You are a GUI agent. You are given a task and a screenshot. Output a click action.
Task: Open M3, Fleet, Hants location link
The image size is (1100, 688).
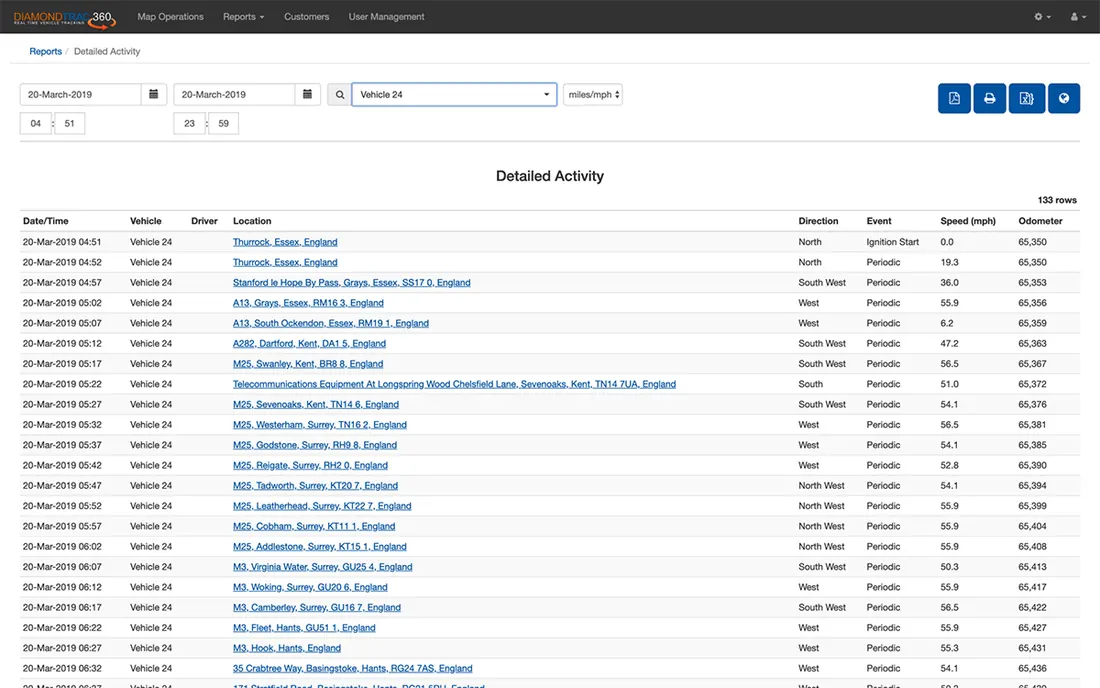(304, 628)
